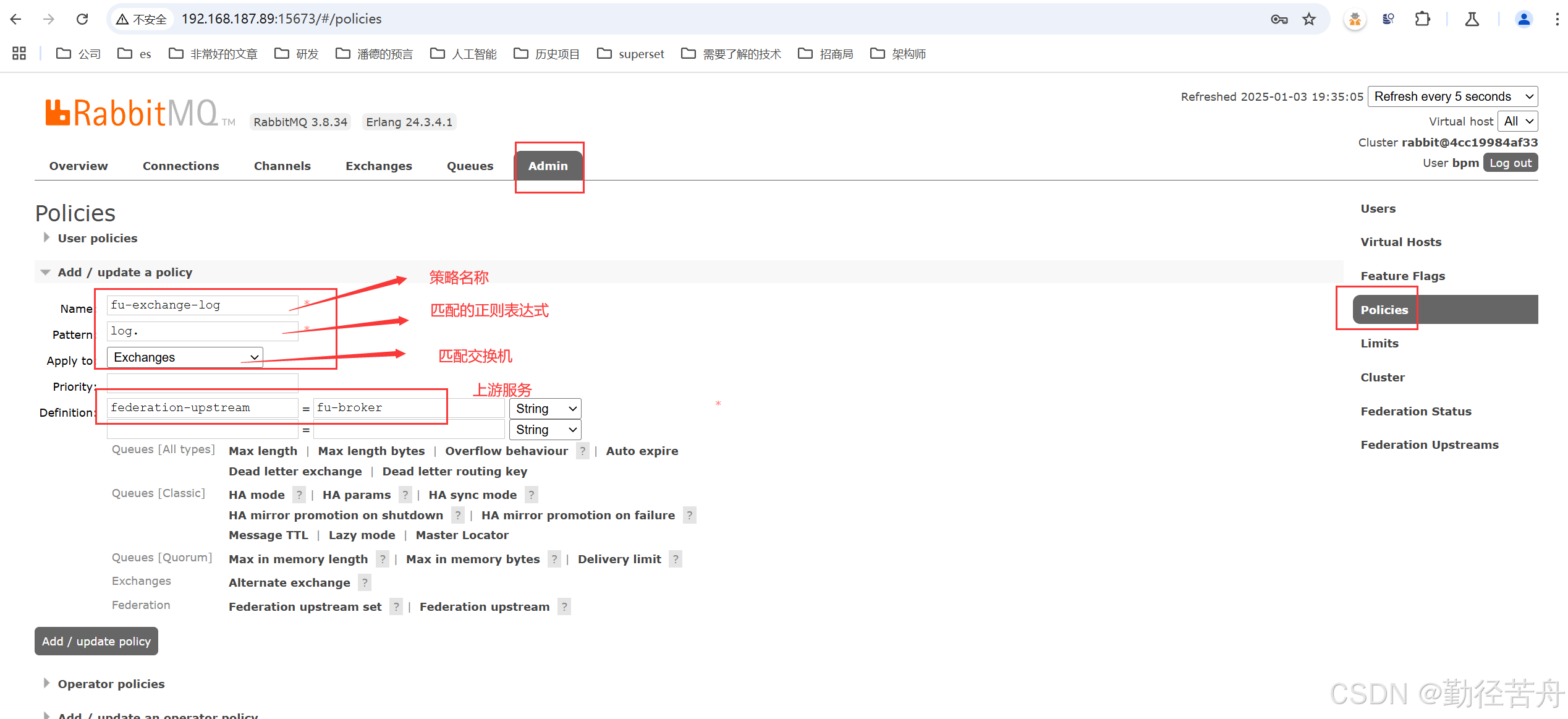Switch to the Overview tab
This screenshot has height=719, width=1568.
[x=78, y=166]
